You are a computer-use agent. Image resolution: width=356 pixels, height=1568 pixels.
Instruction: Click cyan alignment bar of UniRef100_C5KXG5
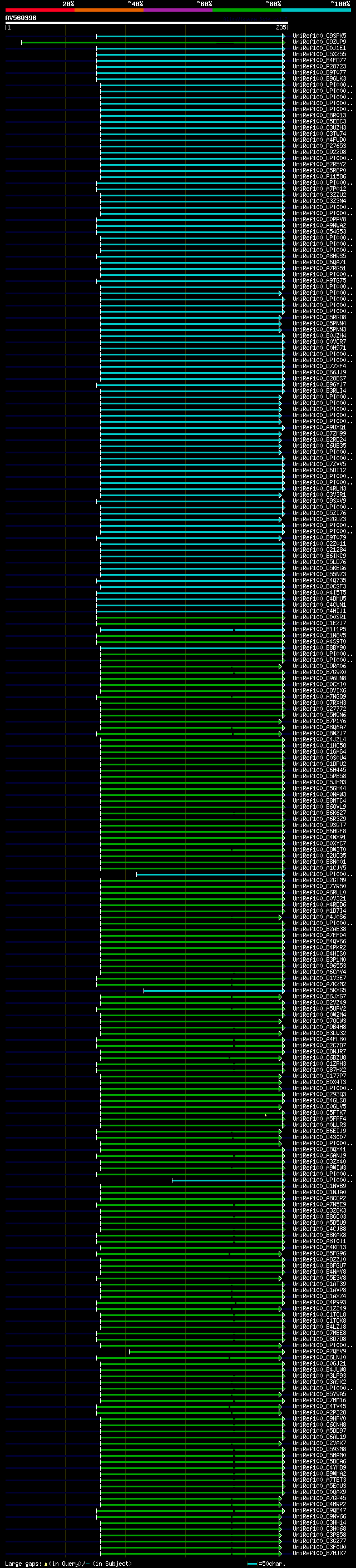tap(214, 990)
